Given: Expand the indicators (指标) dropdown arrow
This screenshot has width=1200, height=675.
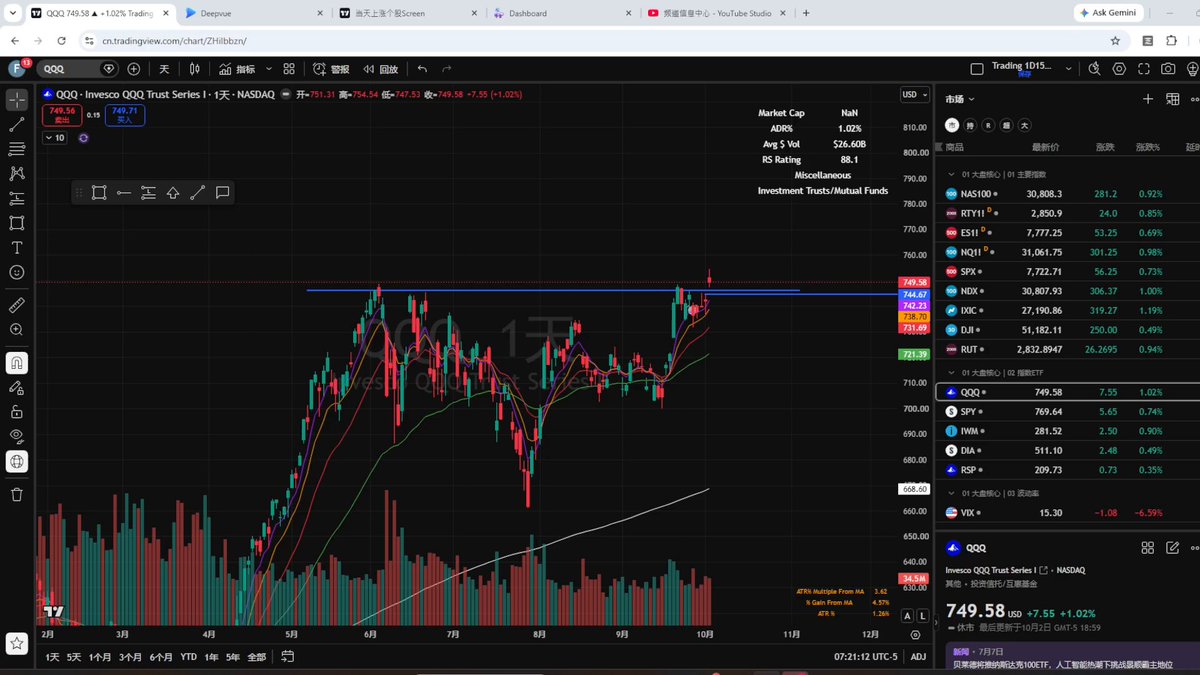Looking at the screenshot, I should click(x=266, y=69).
